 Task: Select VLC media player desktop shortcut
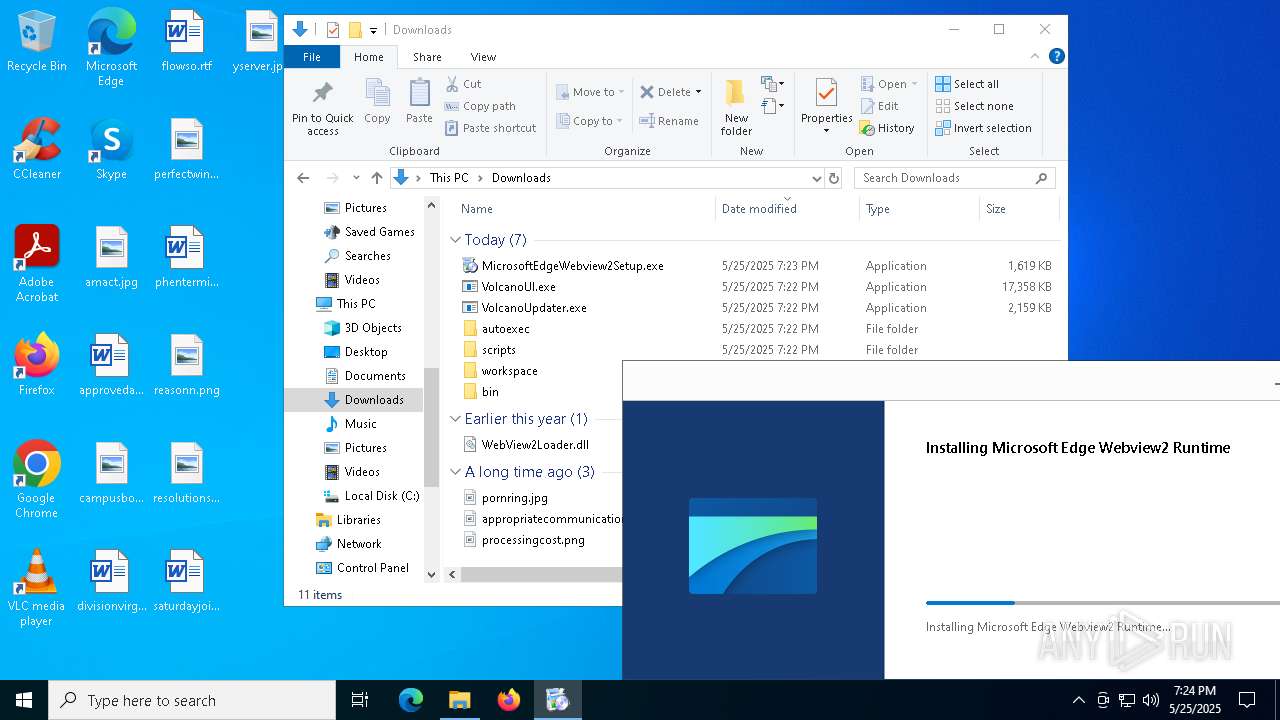(37, 588)
